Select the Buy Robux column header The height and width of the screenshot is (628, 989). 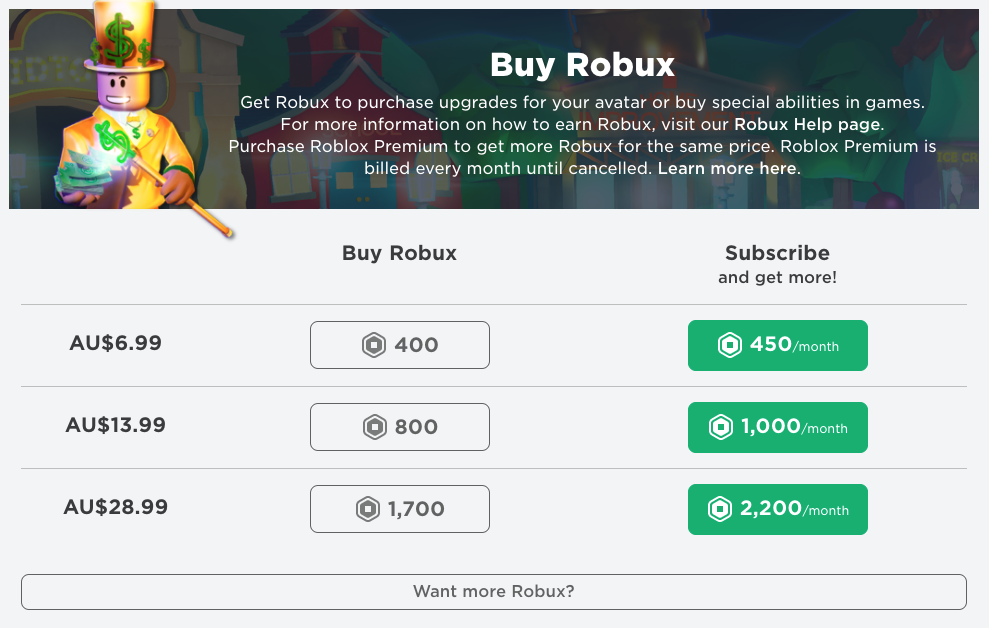tap(398, 254)
